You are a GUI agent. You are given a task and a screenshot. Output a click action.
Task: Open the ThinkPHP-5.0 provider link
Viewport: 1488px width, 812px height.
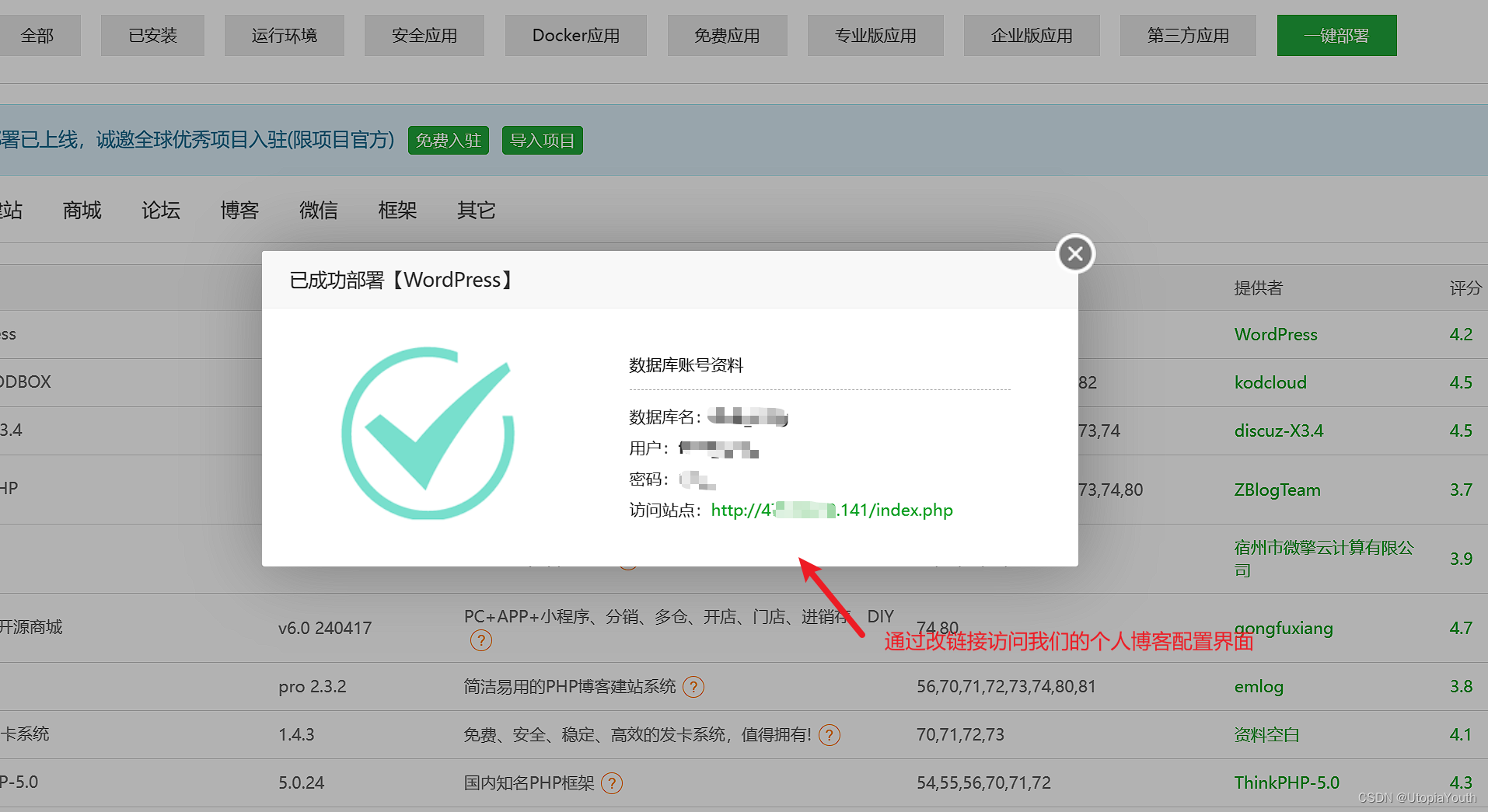(x=1287, y=782)
